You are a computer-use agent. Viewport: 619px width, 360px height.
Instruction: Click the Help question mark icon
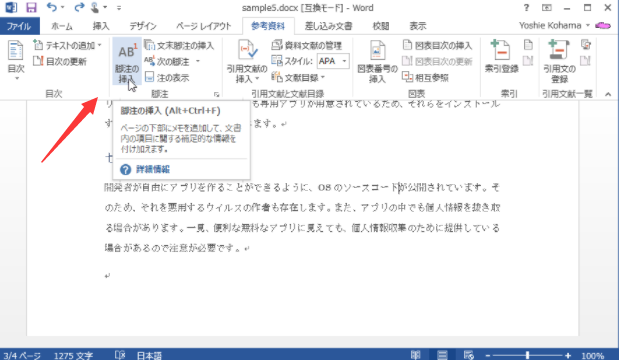click(x=526, y=8)
